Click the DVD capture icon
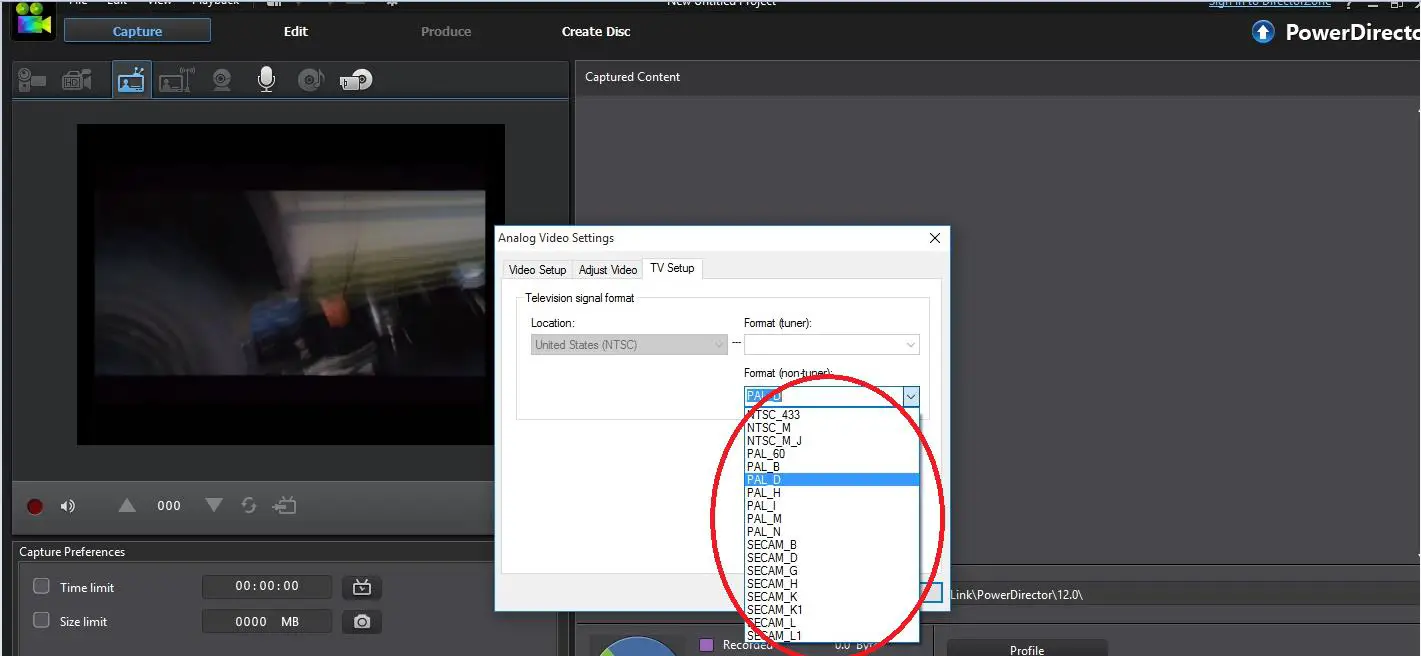Viewport: 1421px width, 656px height. (x=355, y=79)
